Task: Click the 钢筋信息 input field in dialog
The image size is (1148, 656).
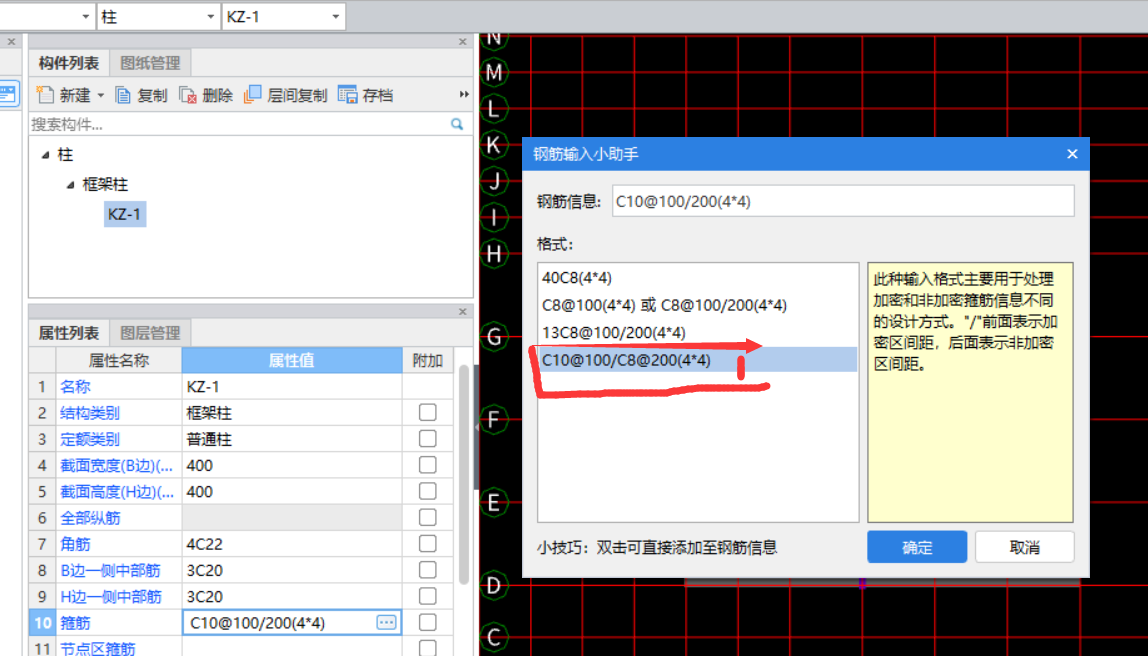Action: (x=843, y=201)
